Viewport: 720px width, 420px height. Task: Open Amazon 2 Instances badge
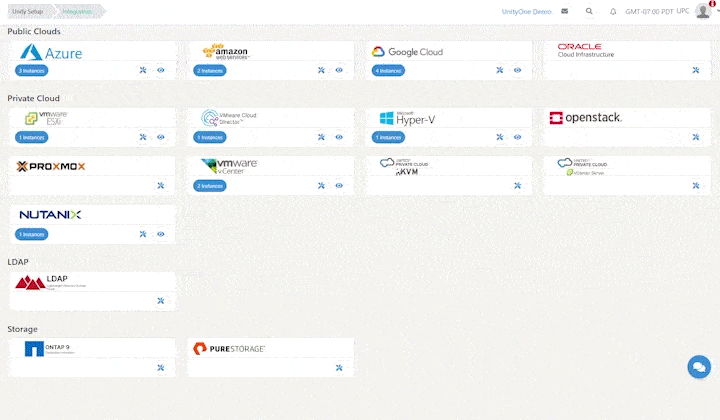coord(210,71)
